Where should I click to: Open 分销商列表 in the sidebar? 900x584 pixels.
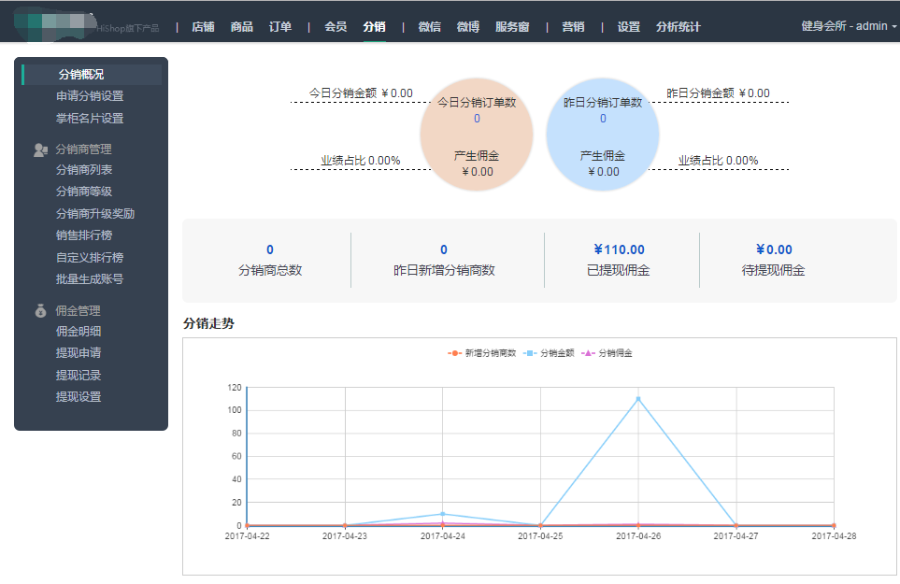point(84,170)
